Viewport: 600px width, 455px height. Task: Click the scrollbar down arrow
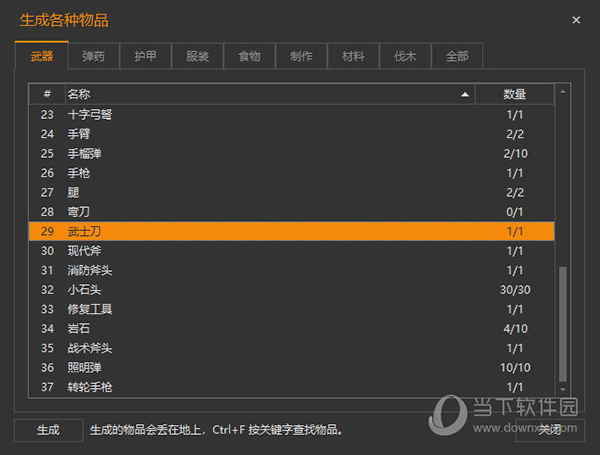(562, 390)
